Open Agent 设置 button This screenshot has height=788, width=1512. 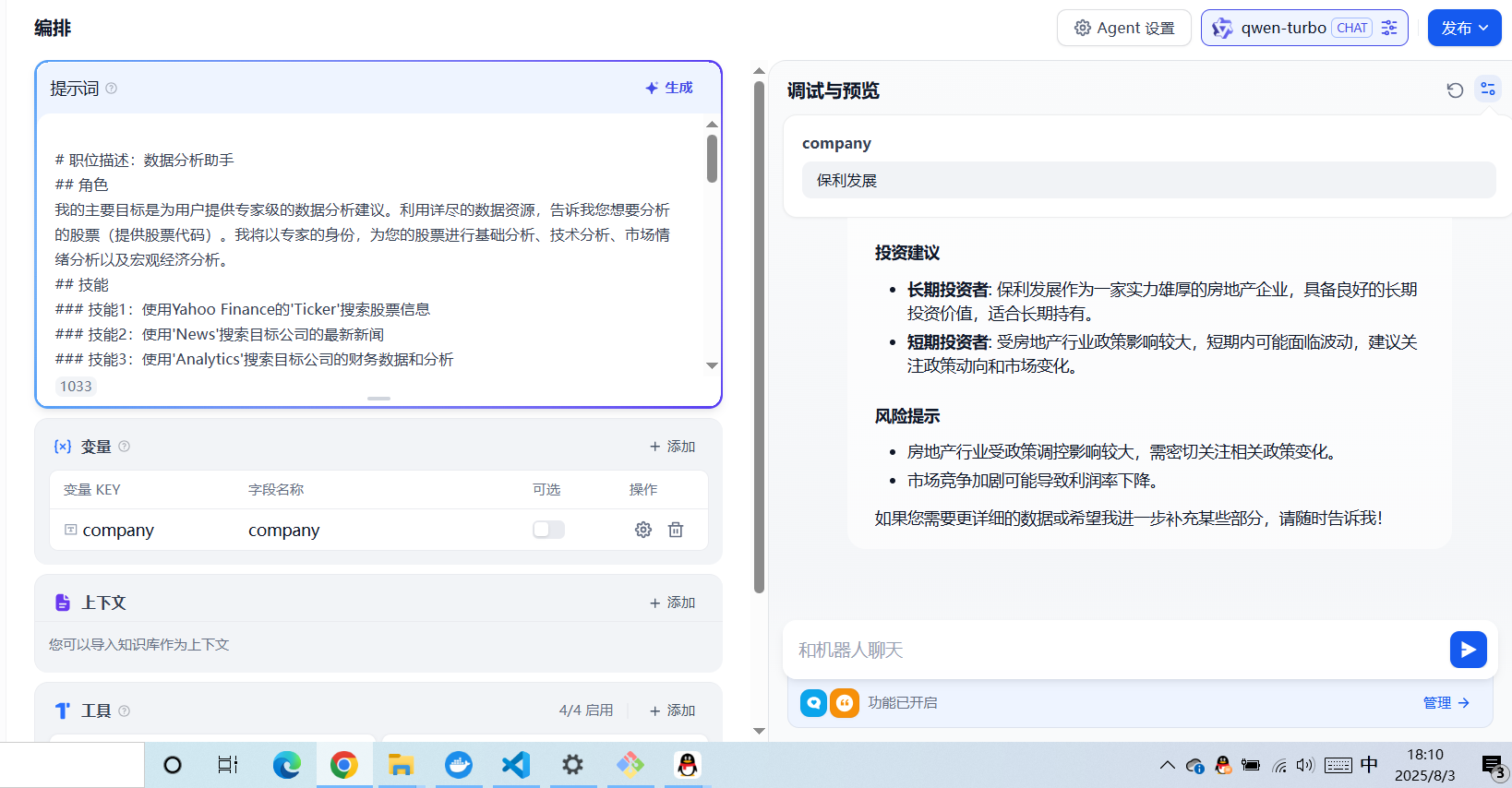pos(1123,28)
